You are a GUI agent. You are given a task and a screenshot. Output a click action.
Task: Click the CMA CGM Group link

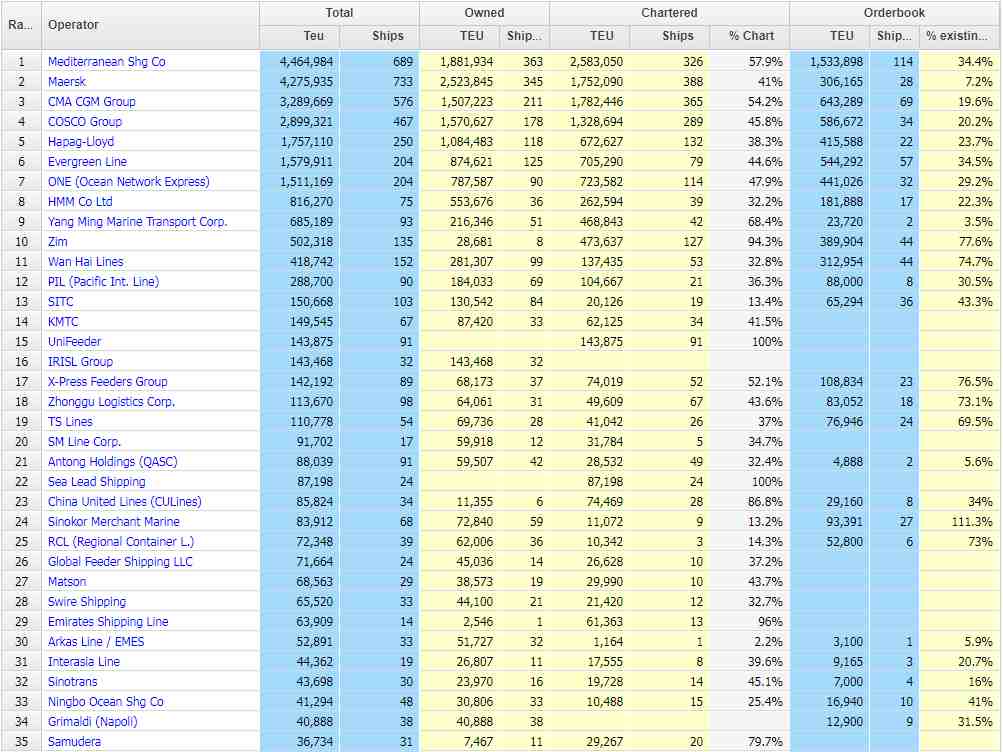[91, 102]
